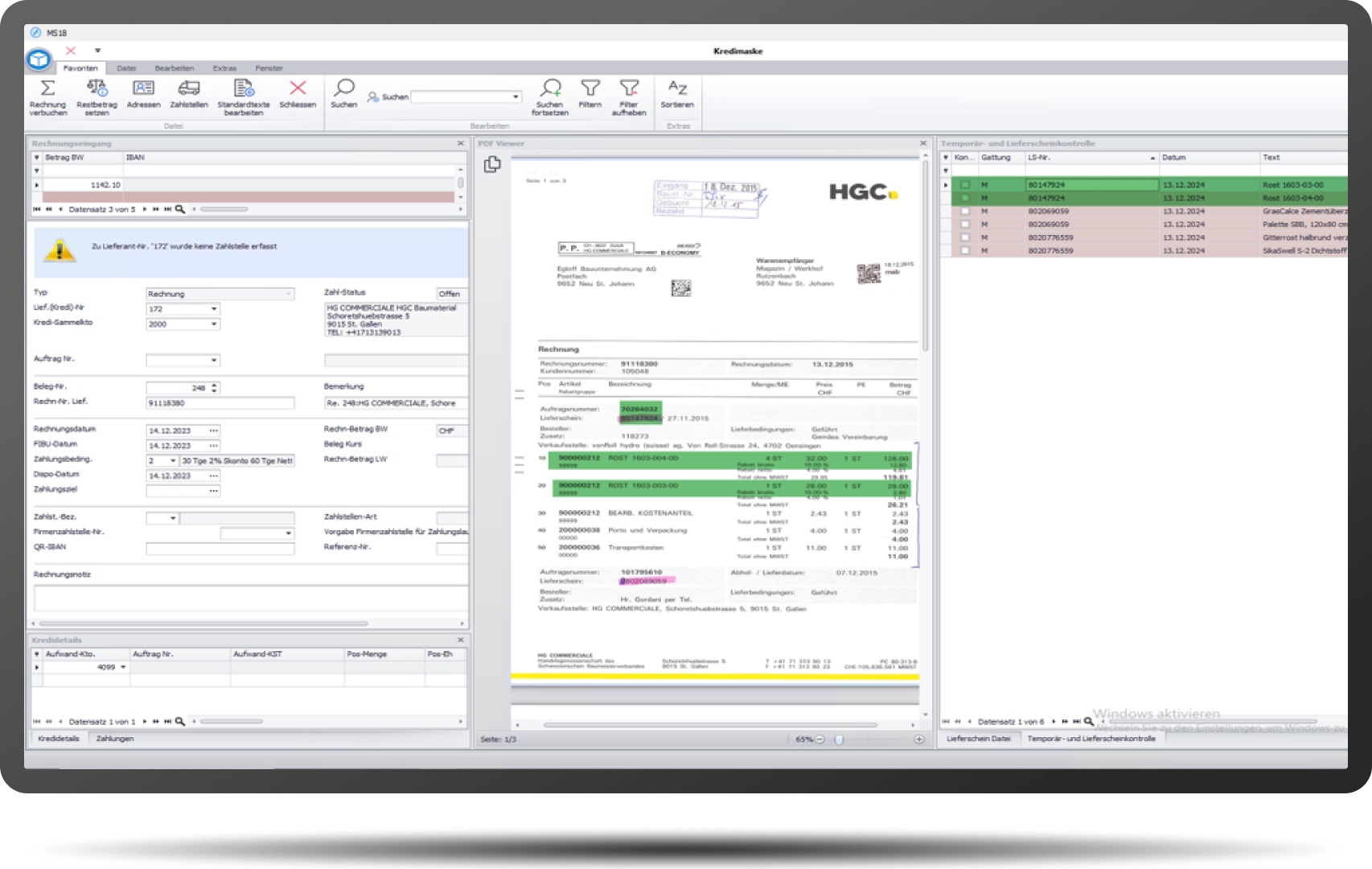The image size is (1372, 869).
Task: Open the Bearbeiten ribbon tab
Action: (175, 68)
